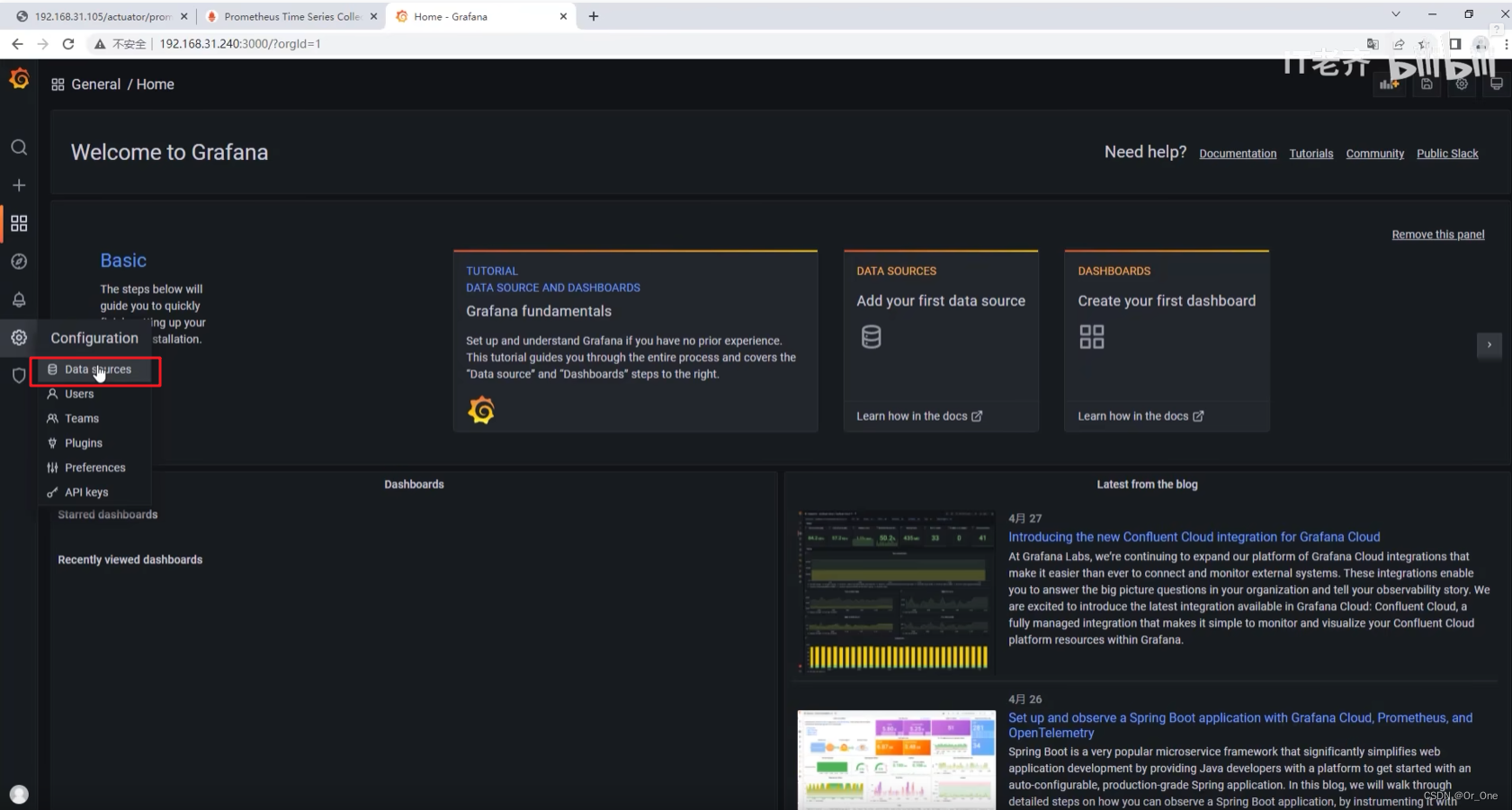The width and height of the screenshot is (1512, 810).
Task: Click the Spring Boot blog thumbnail
Action: 897,760
